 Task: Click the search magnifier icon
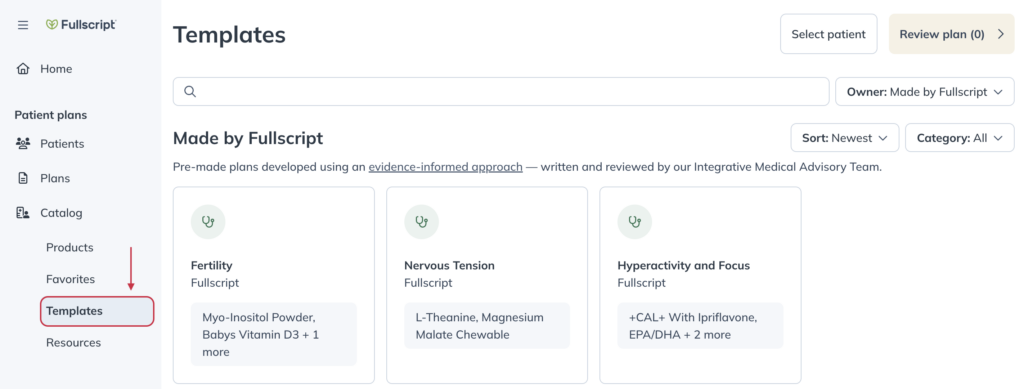click(x=190, y=91)
